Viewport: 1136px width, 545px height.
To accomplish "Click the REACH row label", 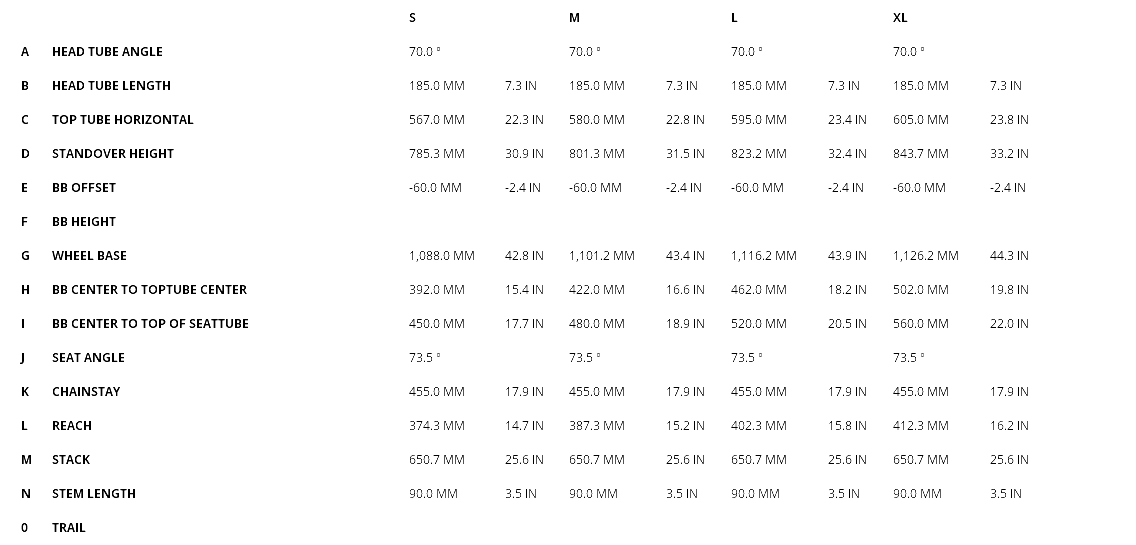I will click(72, 426).
